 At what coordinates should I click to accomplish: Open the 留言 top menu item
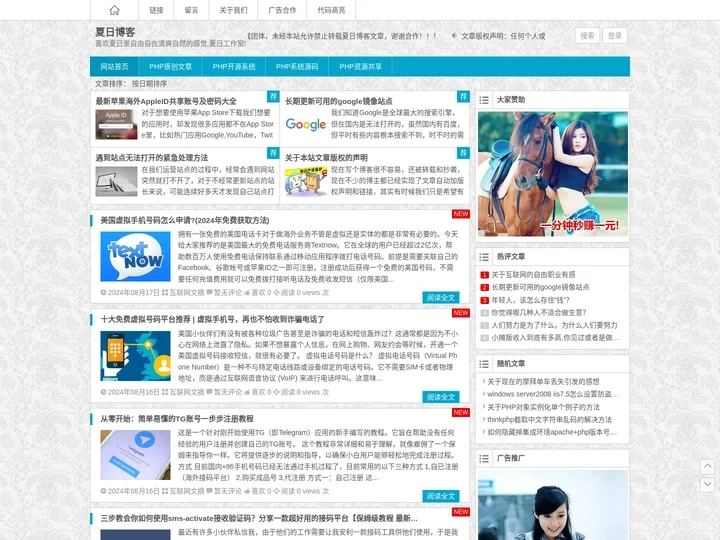pos(191,10)
